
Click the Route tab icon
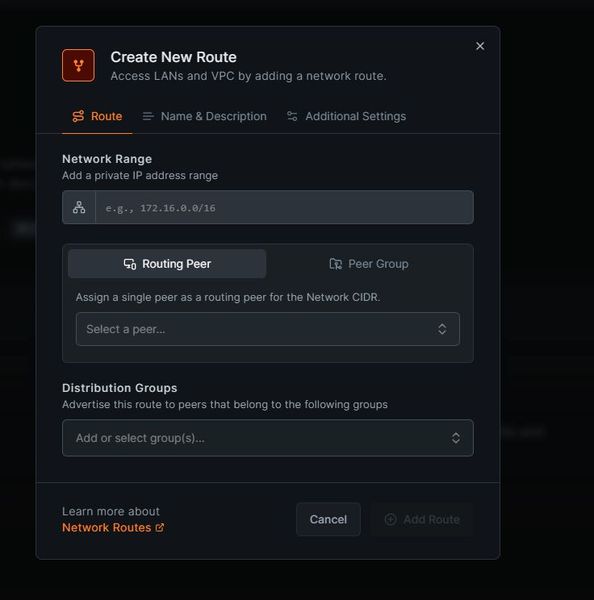coord(78,116)
